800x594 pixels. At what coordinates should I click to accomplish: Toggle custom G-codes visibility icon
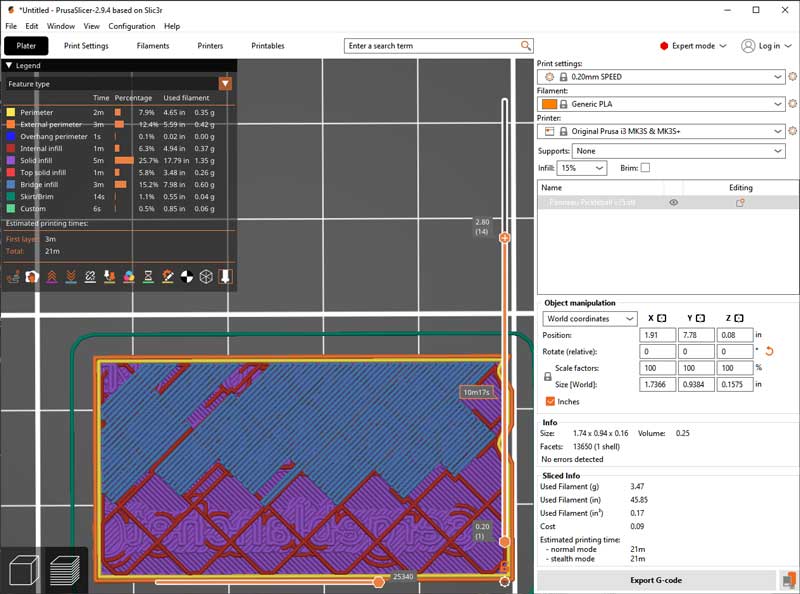(167, 277)
